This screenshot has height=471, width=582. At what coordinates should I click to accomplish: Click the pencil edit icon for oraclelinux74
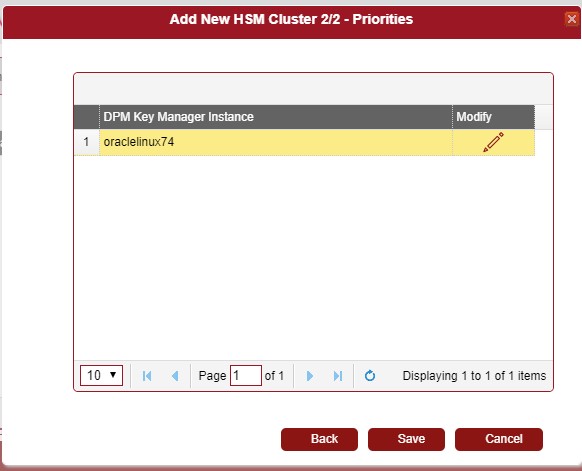(493, 142)
